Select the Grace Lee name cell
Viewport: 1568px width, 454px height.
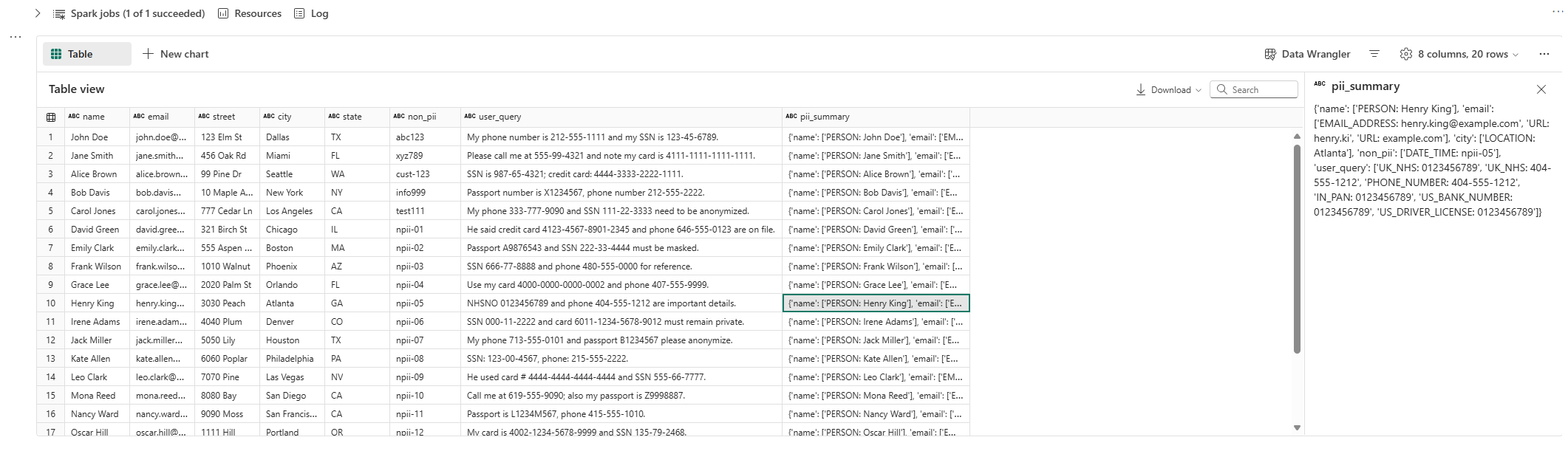pos(97,285)
